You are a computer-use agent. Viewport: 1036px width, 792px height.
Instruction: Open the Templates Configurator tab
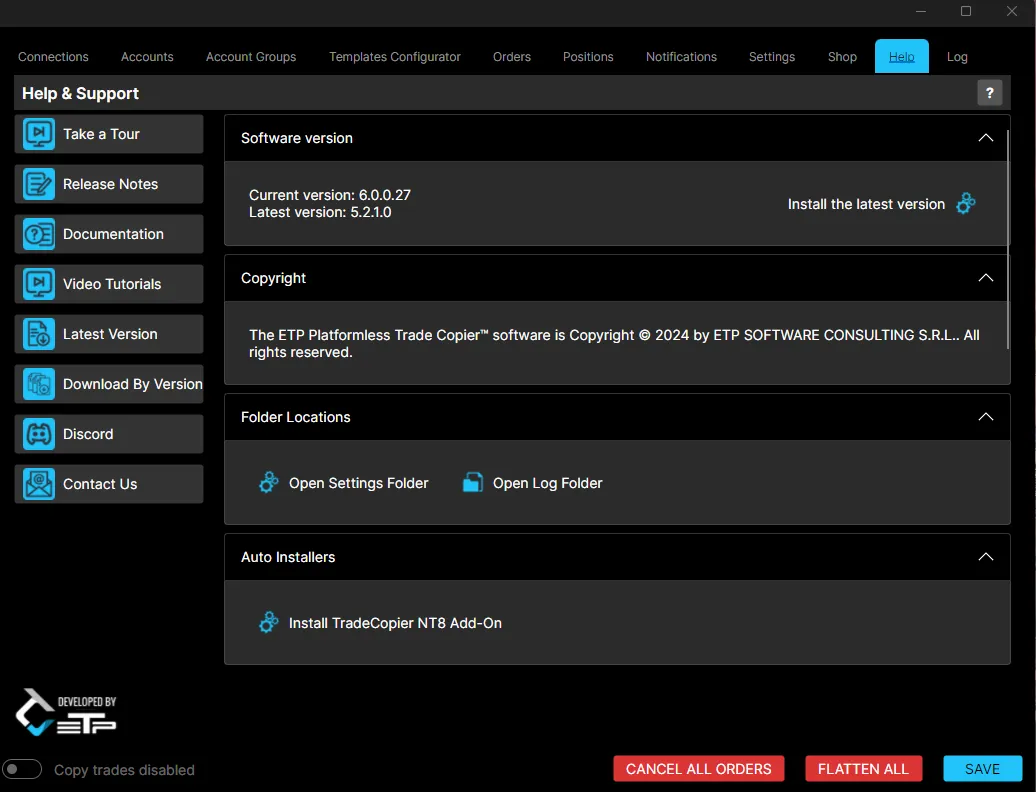[394, 57]
